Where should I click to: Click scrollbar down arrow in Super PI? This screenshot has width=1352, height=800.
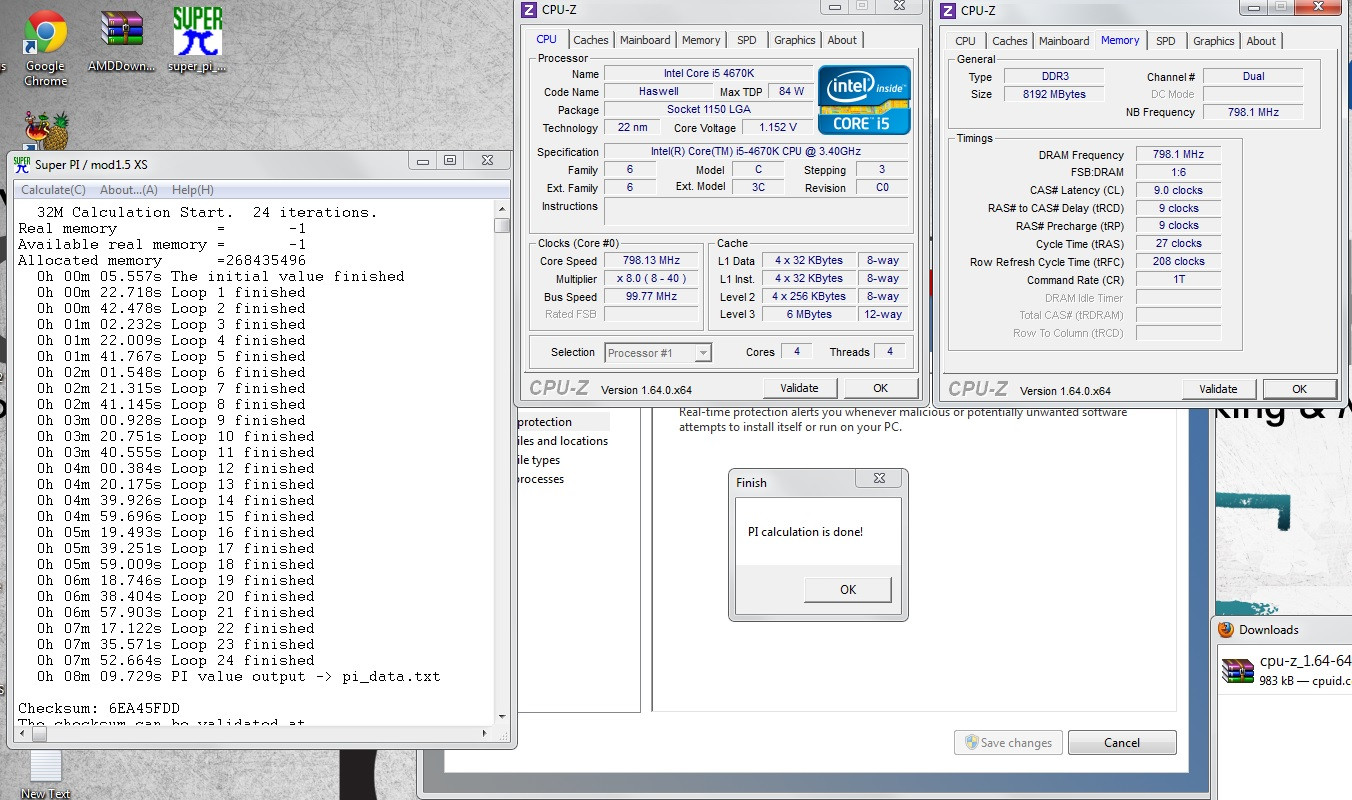pos(502,715)
